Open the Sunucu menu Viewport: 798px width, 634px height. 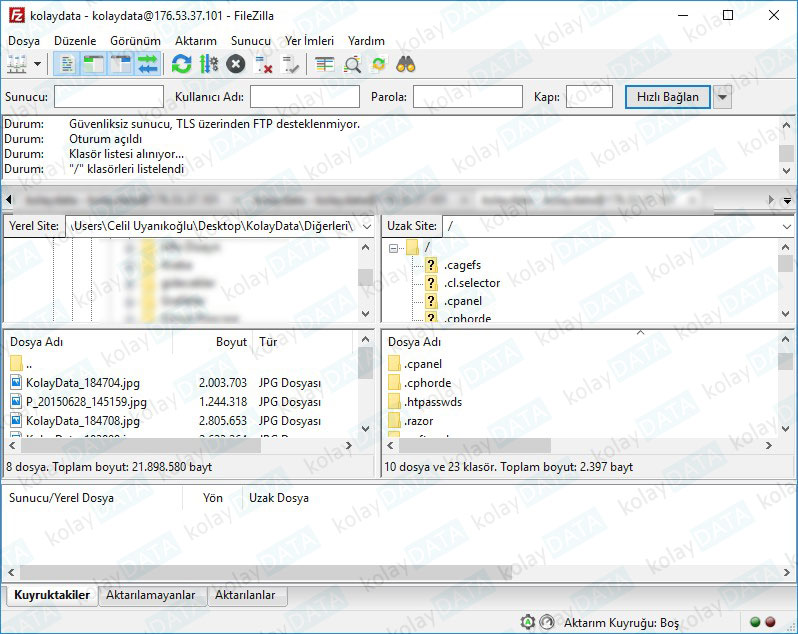click(x=250, y=41)
